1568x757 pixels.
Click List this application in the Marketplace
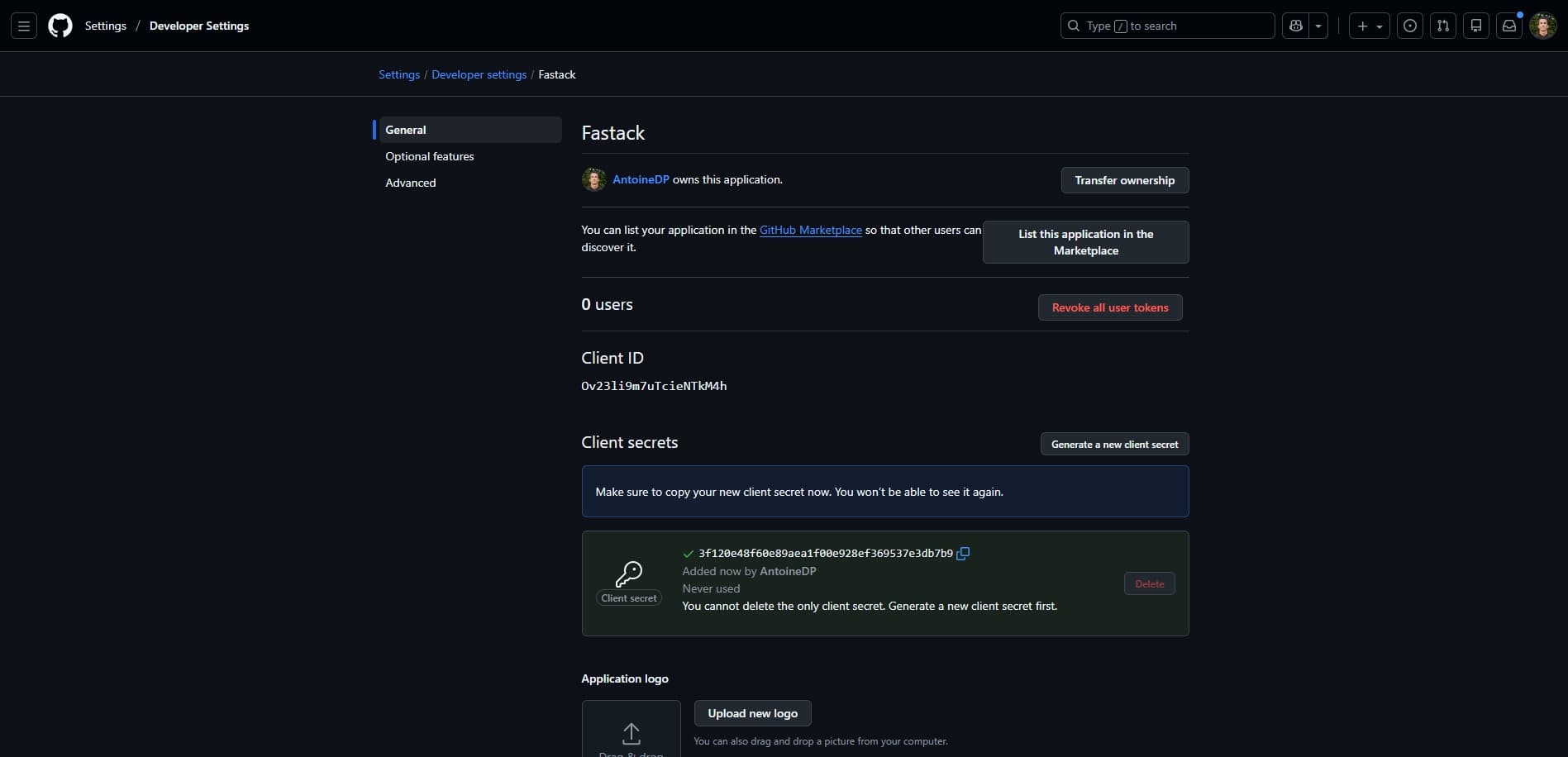point(1085,242)
